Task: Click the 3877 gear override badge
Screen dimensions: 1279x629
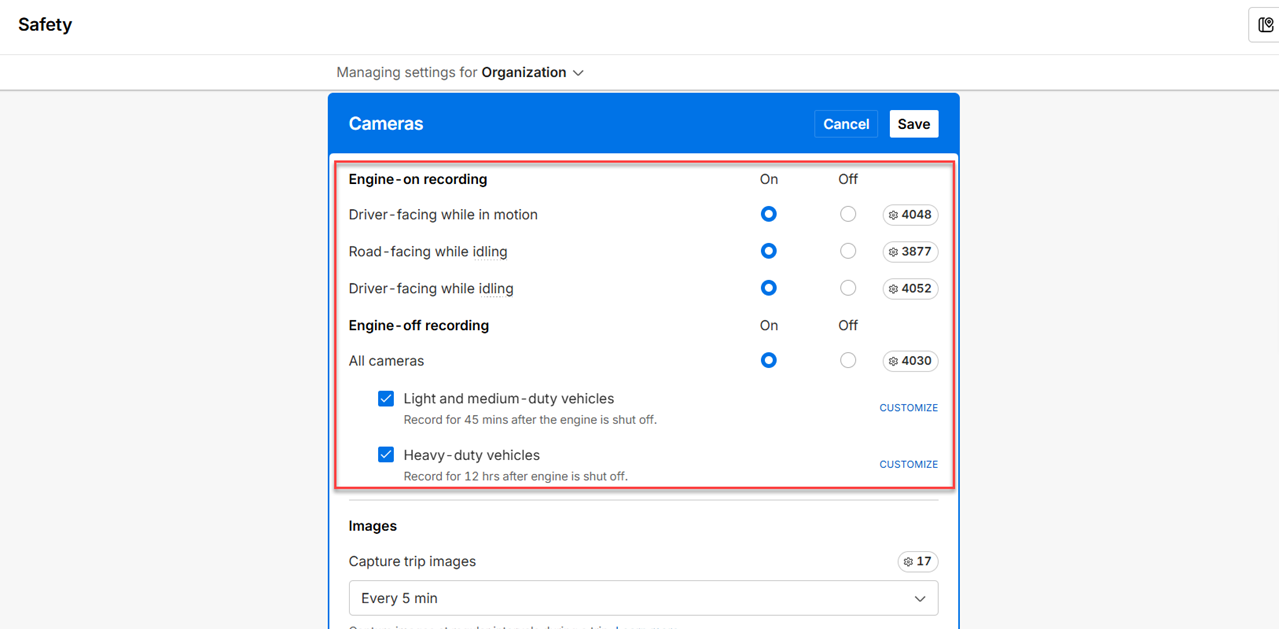Action: [910, 252]
